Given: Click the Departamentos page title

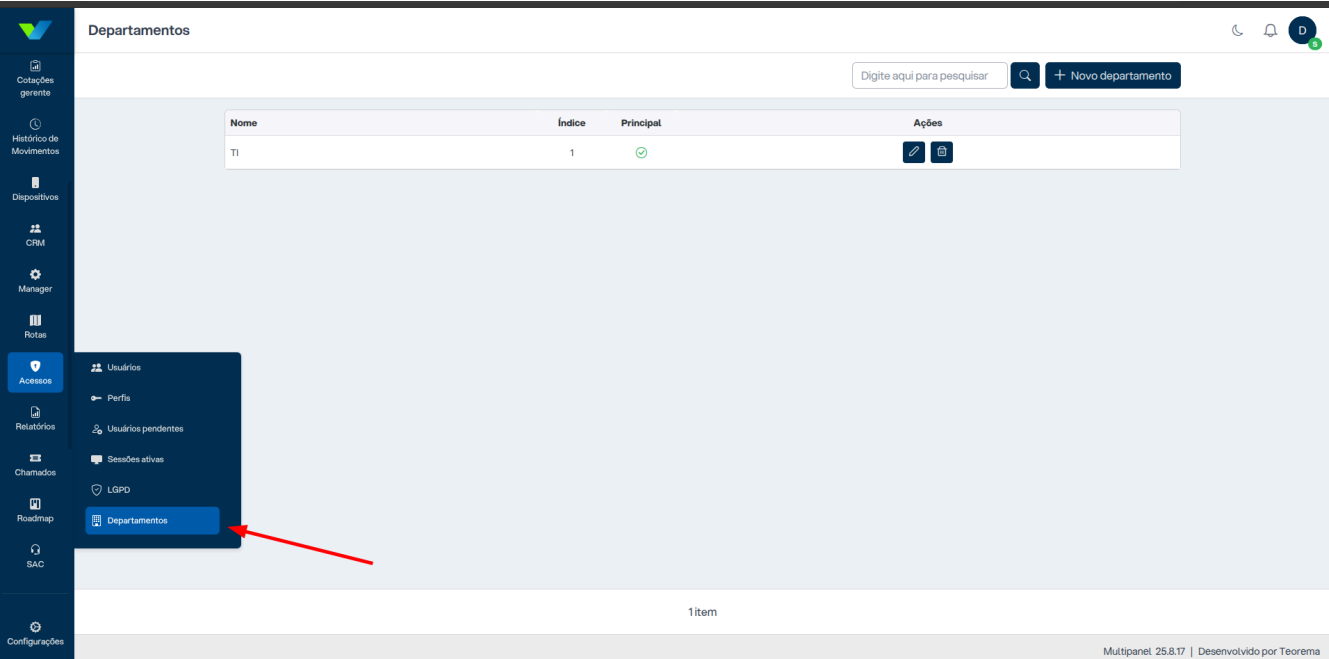Looking at the screenshot, I should [139, 31].
